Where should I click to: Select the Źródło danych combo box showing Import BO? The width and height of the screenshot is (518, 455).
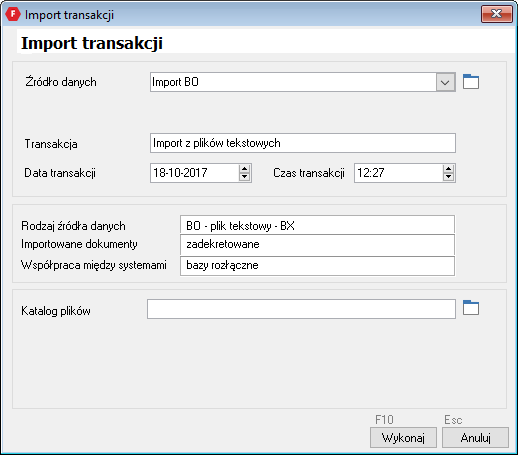pos(303,82)
